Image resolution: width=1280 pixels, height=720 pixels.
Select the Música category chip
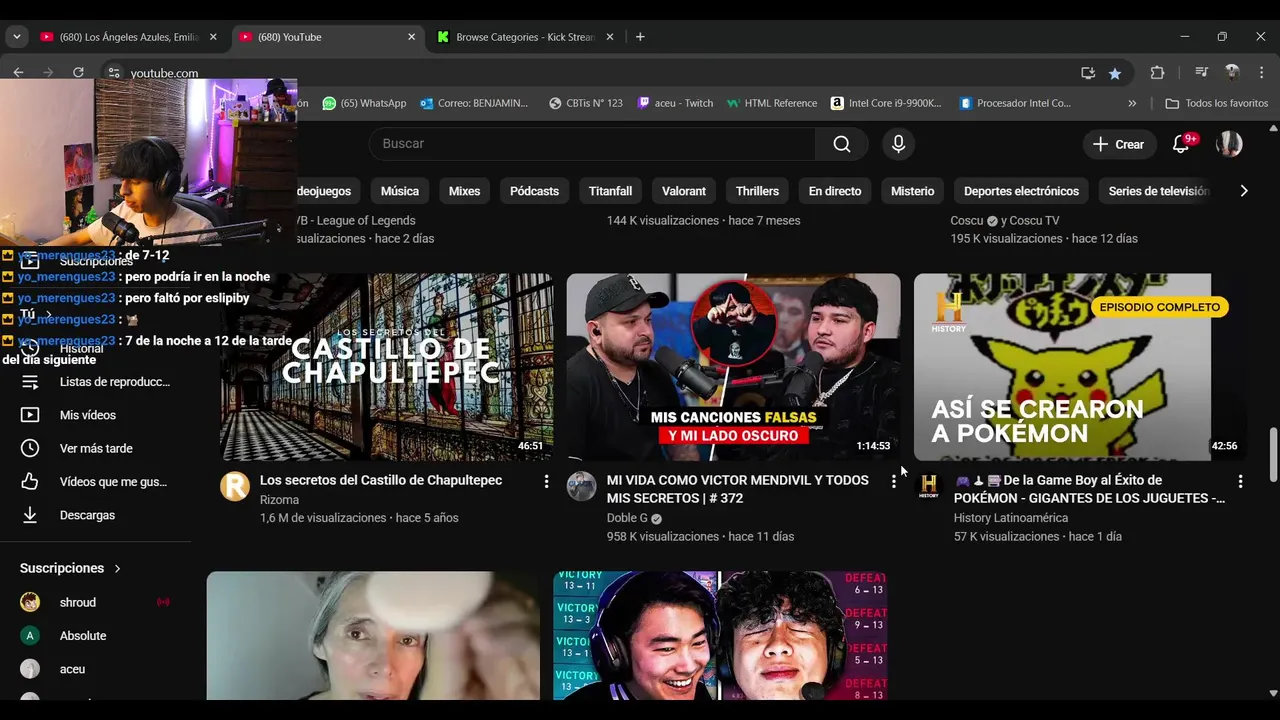click(x=400, y=191)
